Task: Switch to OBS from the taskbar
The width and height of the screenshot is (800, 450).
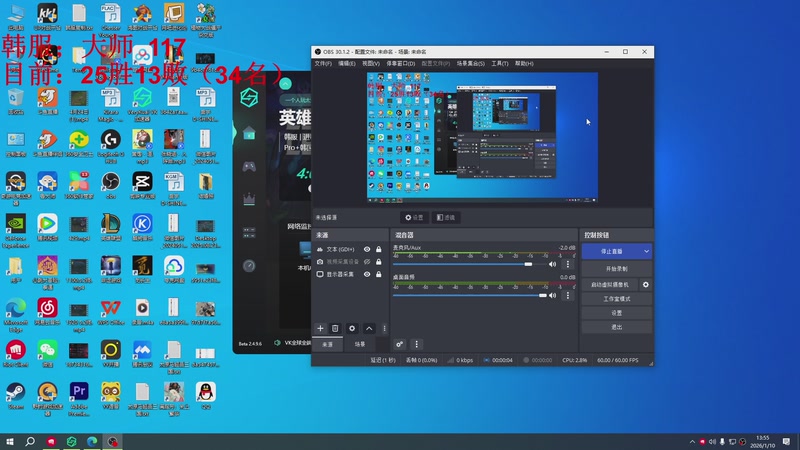Action: (112, 441)
